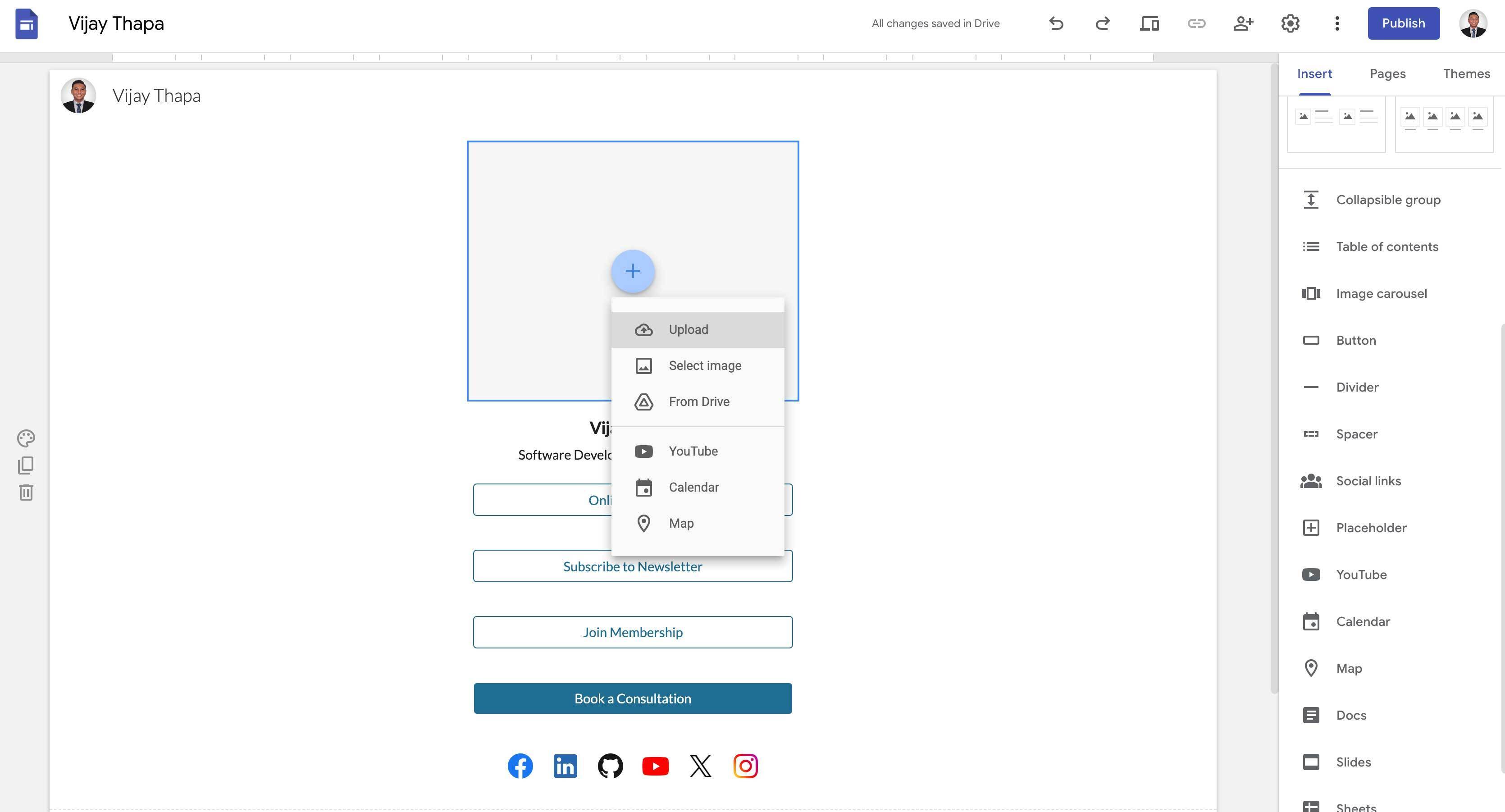Choose Map in the popup menu

698,524
